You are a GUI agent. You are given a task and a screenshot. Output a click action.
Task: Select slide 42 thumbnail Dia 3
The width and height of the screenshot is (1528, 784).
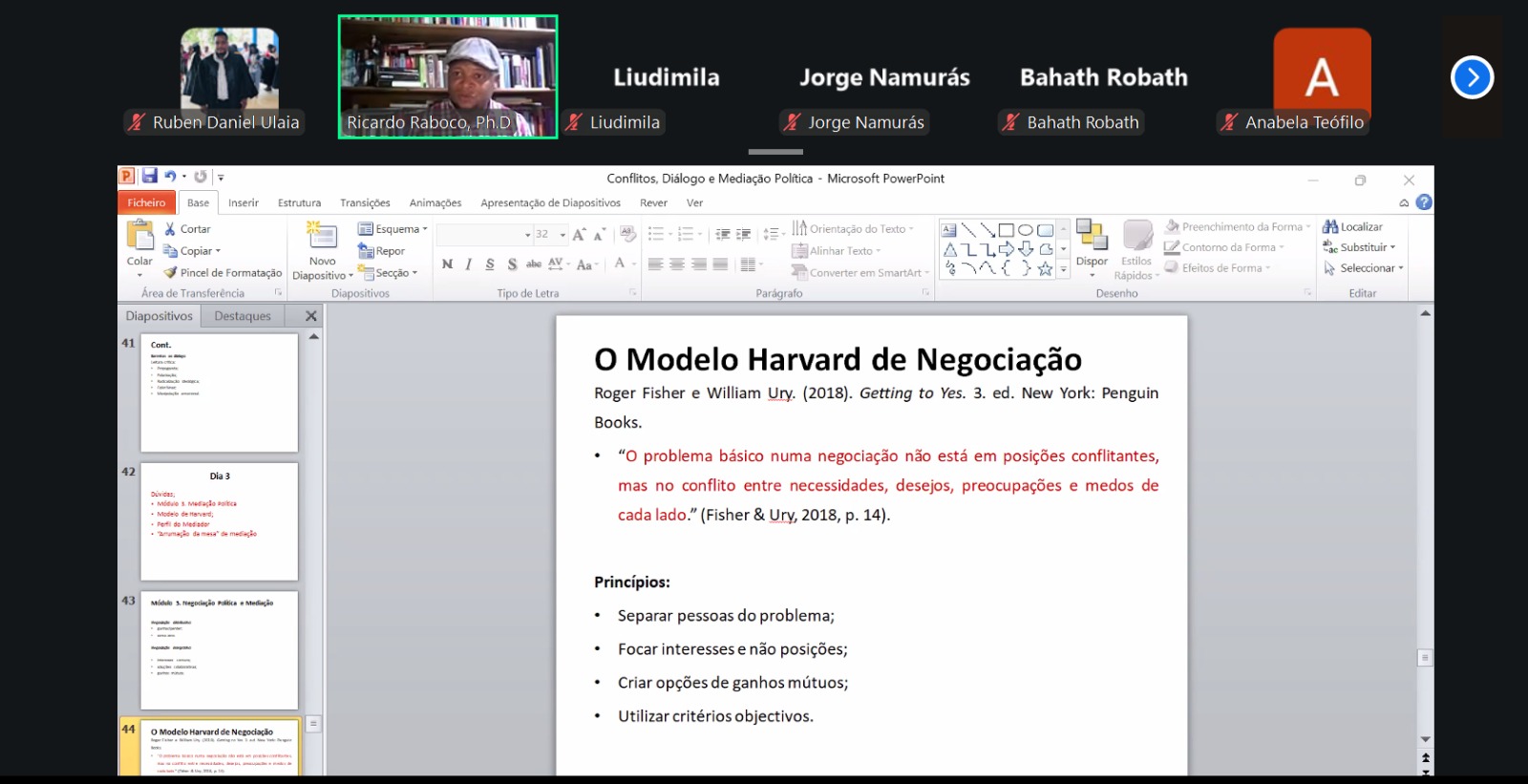219,521
